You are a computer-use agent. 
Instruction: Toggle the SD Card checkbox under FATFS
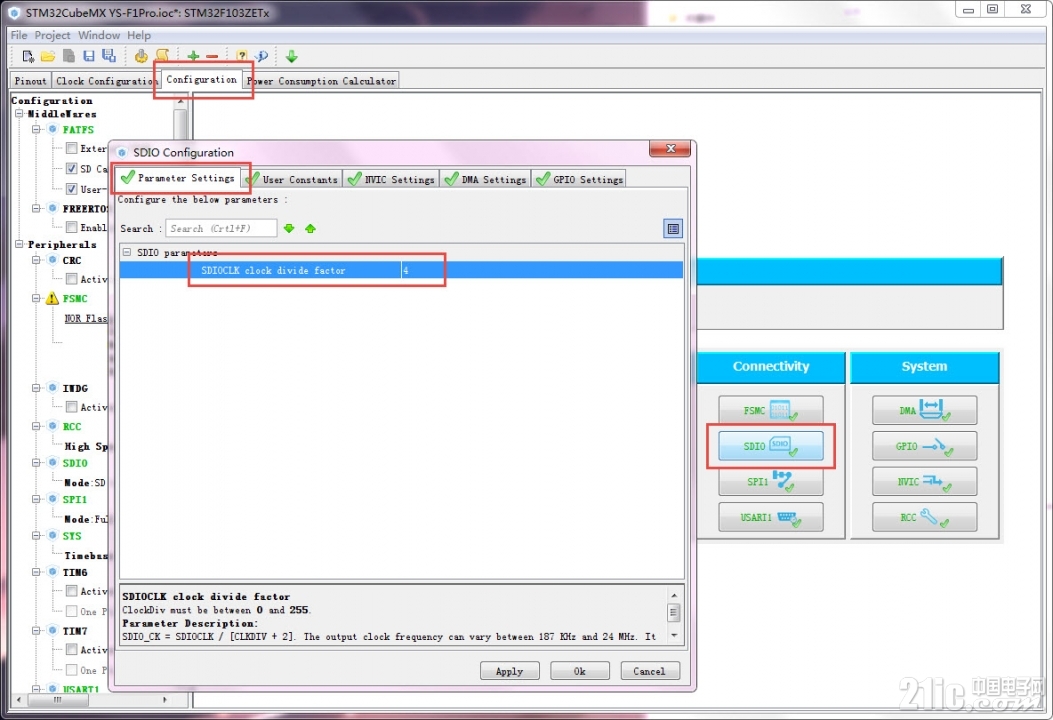[71, 169]
